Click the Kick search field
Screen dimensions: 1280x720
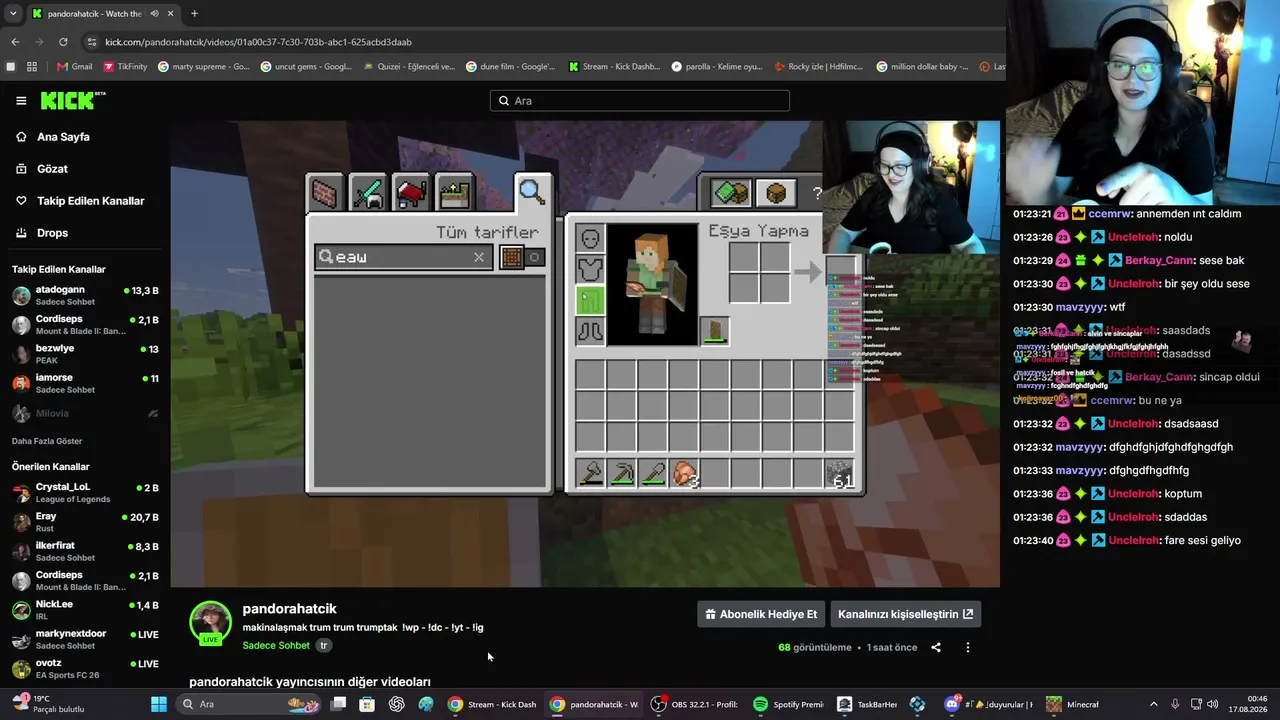coord(640,101)
